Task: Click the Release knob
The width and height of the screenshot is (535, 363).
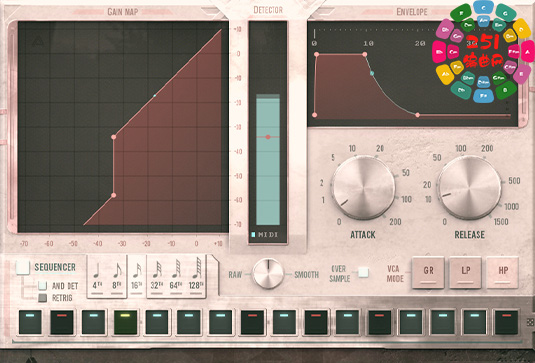Action: click(x=469, y=188)
